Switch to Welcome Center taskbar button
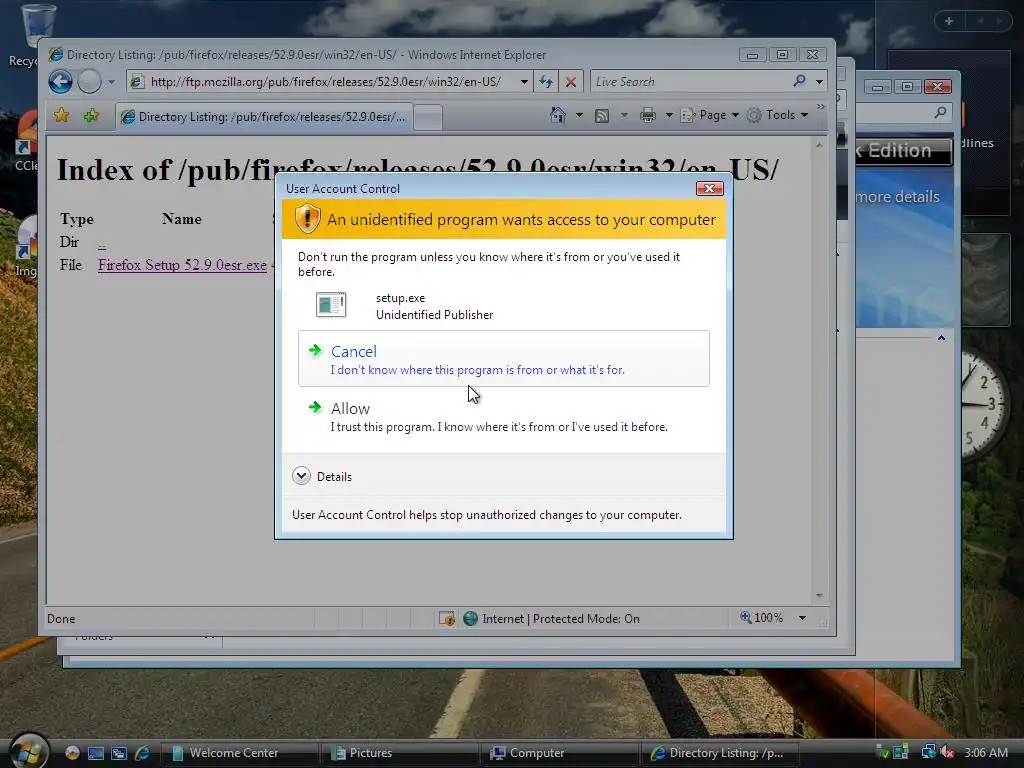1024x768 pixels. click(x=239, y=753)
